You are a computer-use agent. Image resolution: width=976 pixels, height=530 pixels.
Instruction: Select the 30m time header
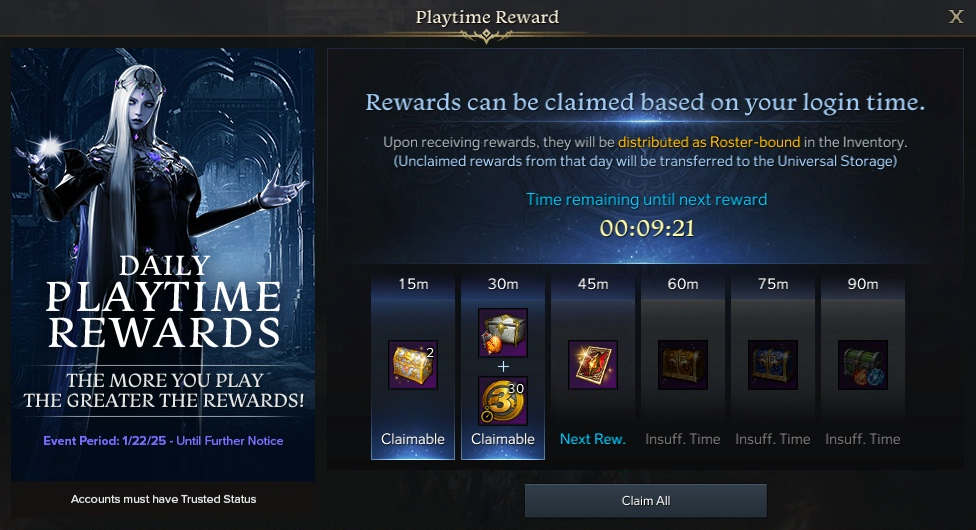pos(503,284)
